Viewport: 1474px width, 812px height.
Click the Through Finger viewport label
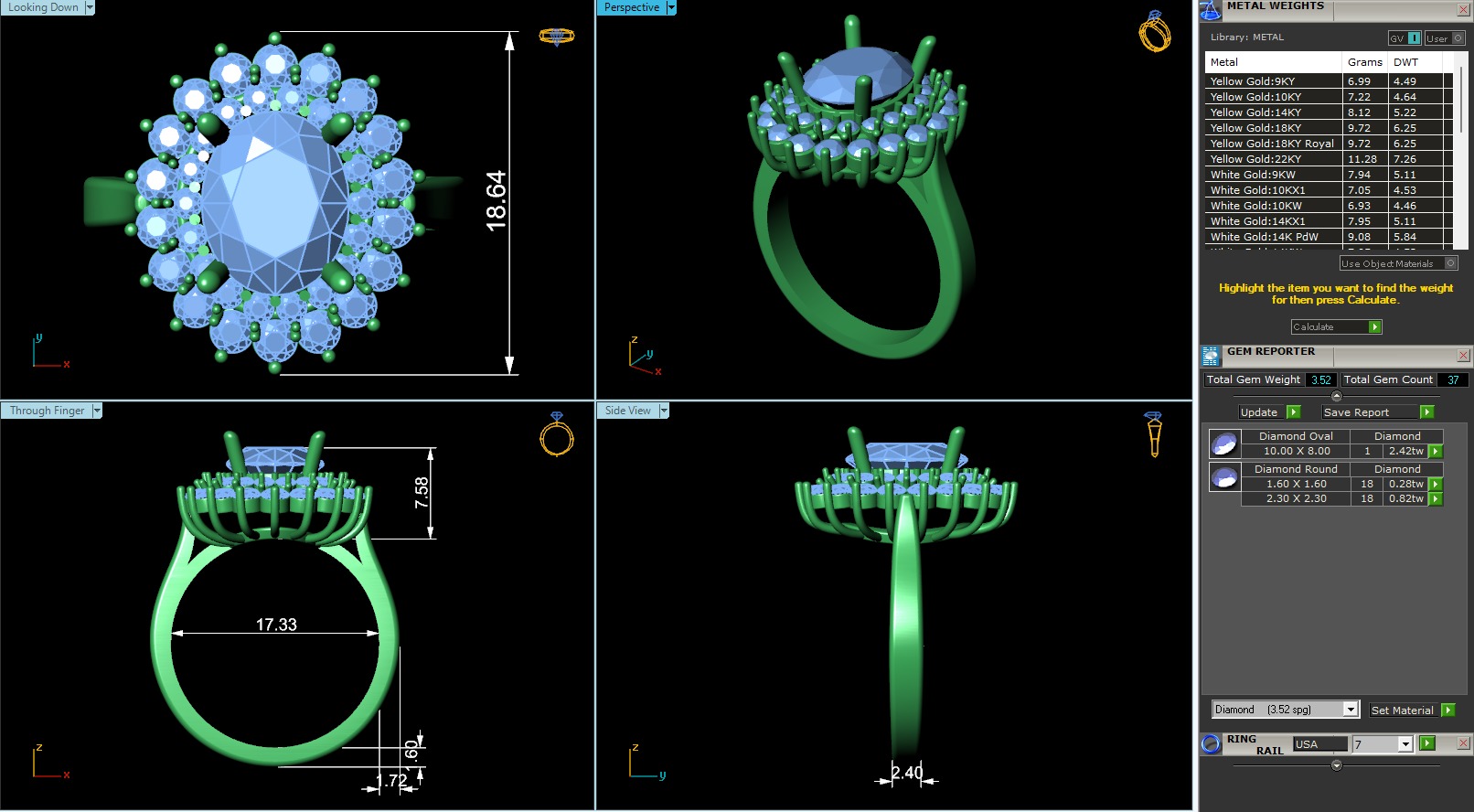click(47, 411)
